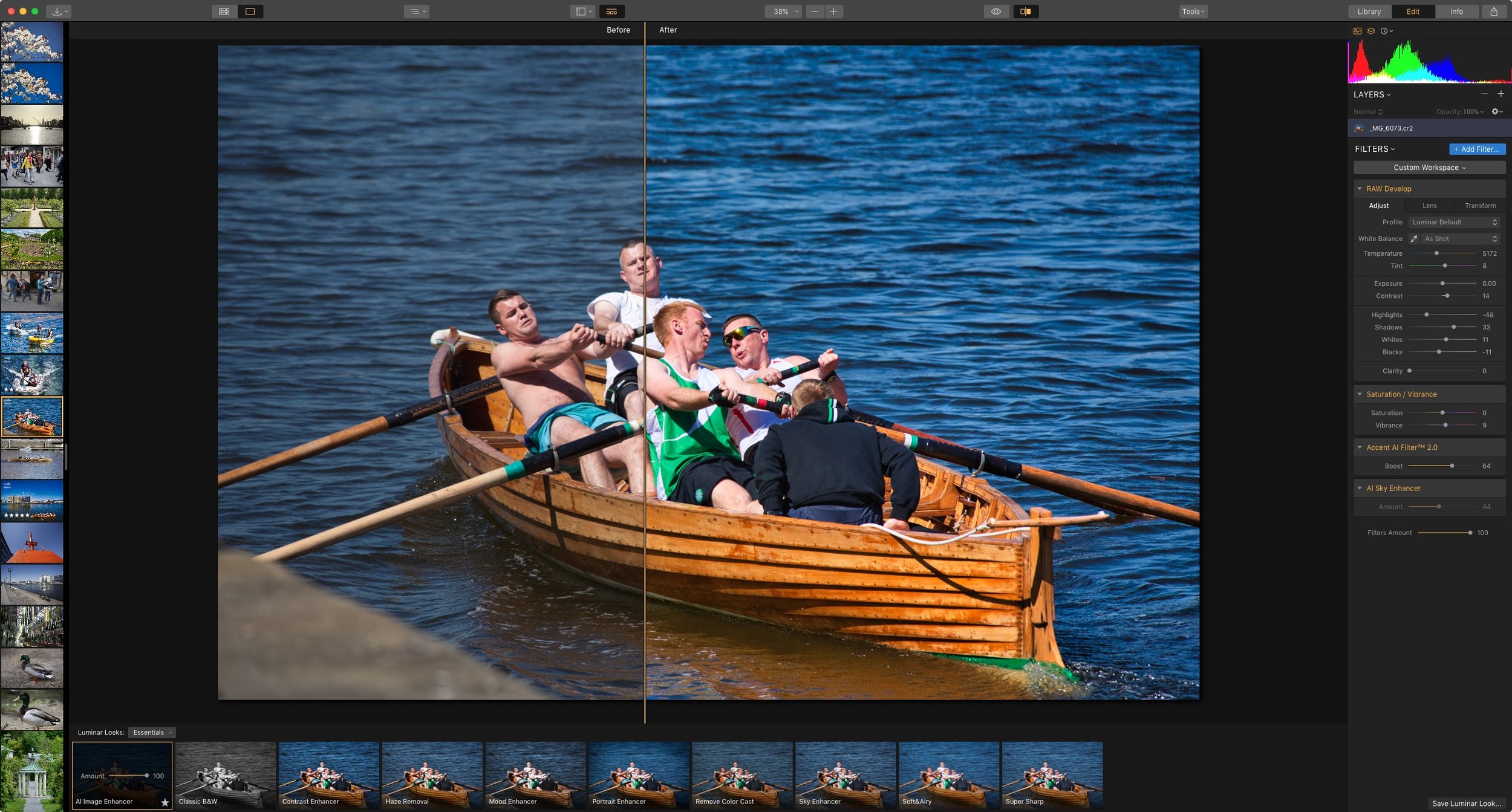Click the Add Filter button
Screen dimensions: 1512x812
[1476, 149]
